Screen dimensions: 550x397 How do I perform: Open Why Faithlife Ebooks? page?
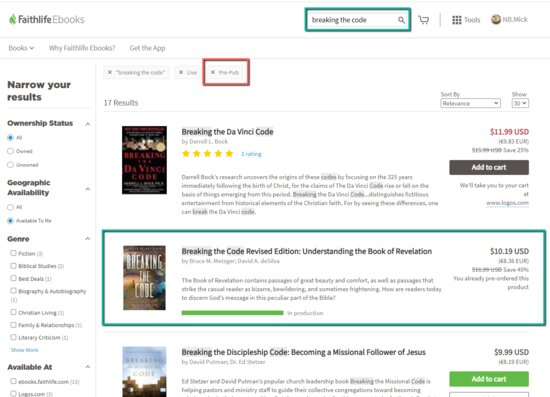[x=82, y=48]
